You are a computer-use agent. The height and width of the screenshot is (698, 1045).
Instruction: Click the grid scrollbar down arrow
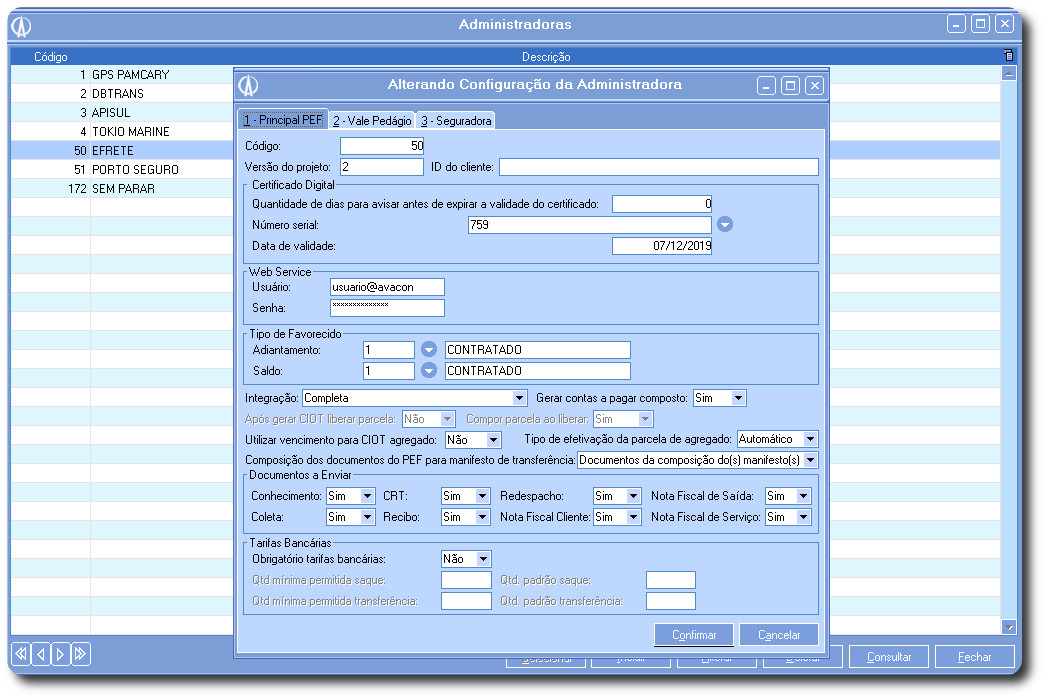click(1008, 627)
